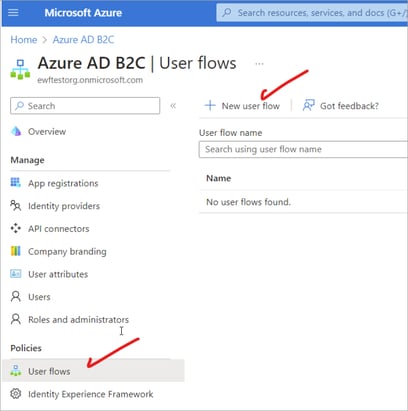The height and width of the screenshot is (411, 408).
Task: Click the ewftestorg.onmicrosoft.com tenant name
Action: click(90, 80)
